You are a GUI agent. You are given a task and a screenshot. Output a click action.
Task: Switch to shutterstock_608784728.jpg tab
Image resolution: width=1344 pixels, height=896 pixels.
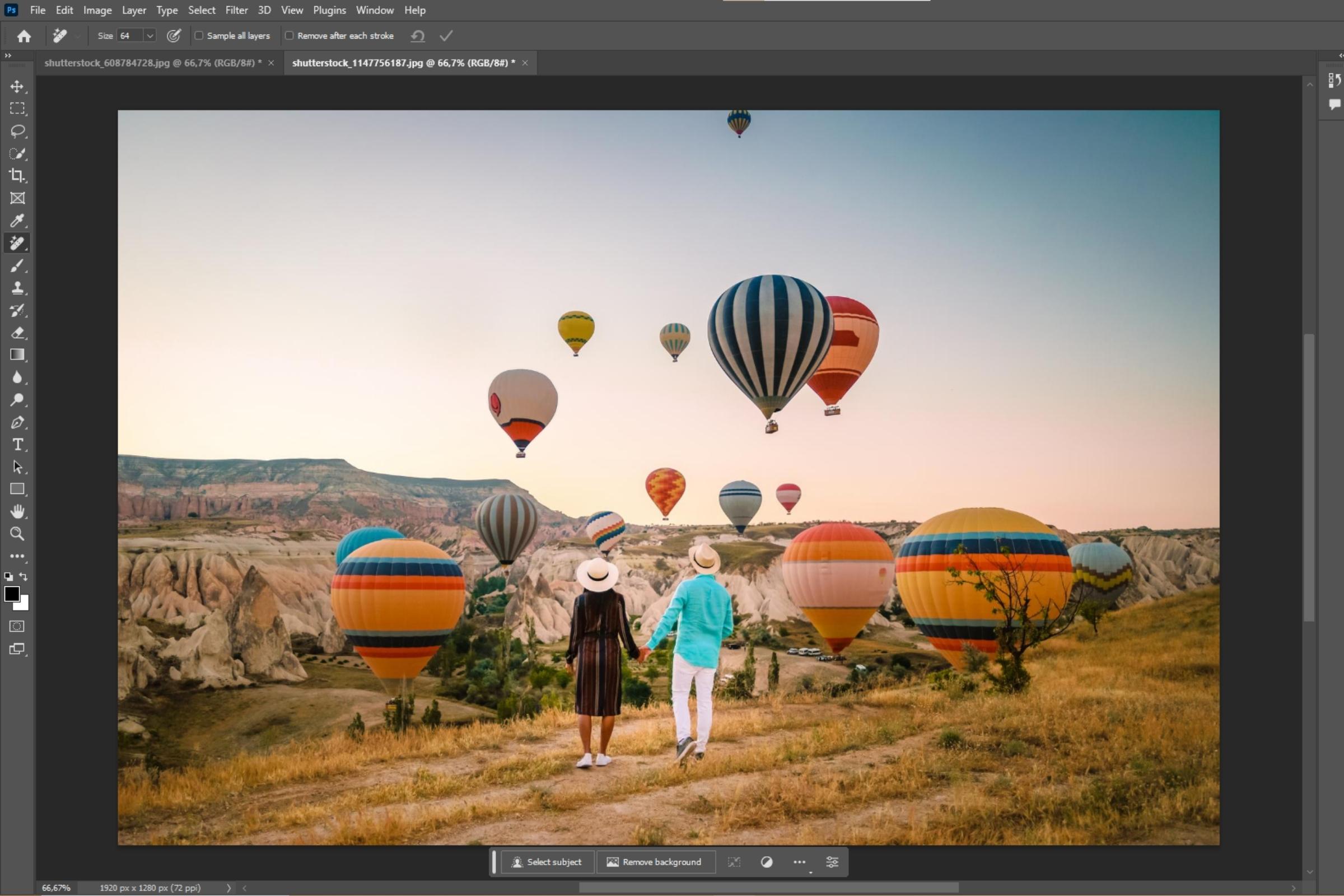pos(152,63)
